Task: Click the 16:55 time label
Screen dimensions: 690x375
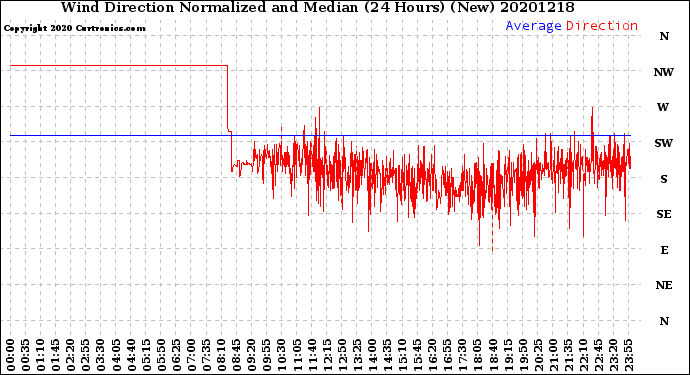Action: [x=447, y=356]
